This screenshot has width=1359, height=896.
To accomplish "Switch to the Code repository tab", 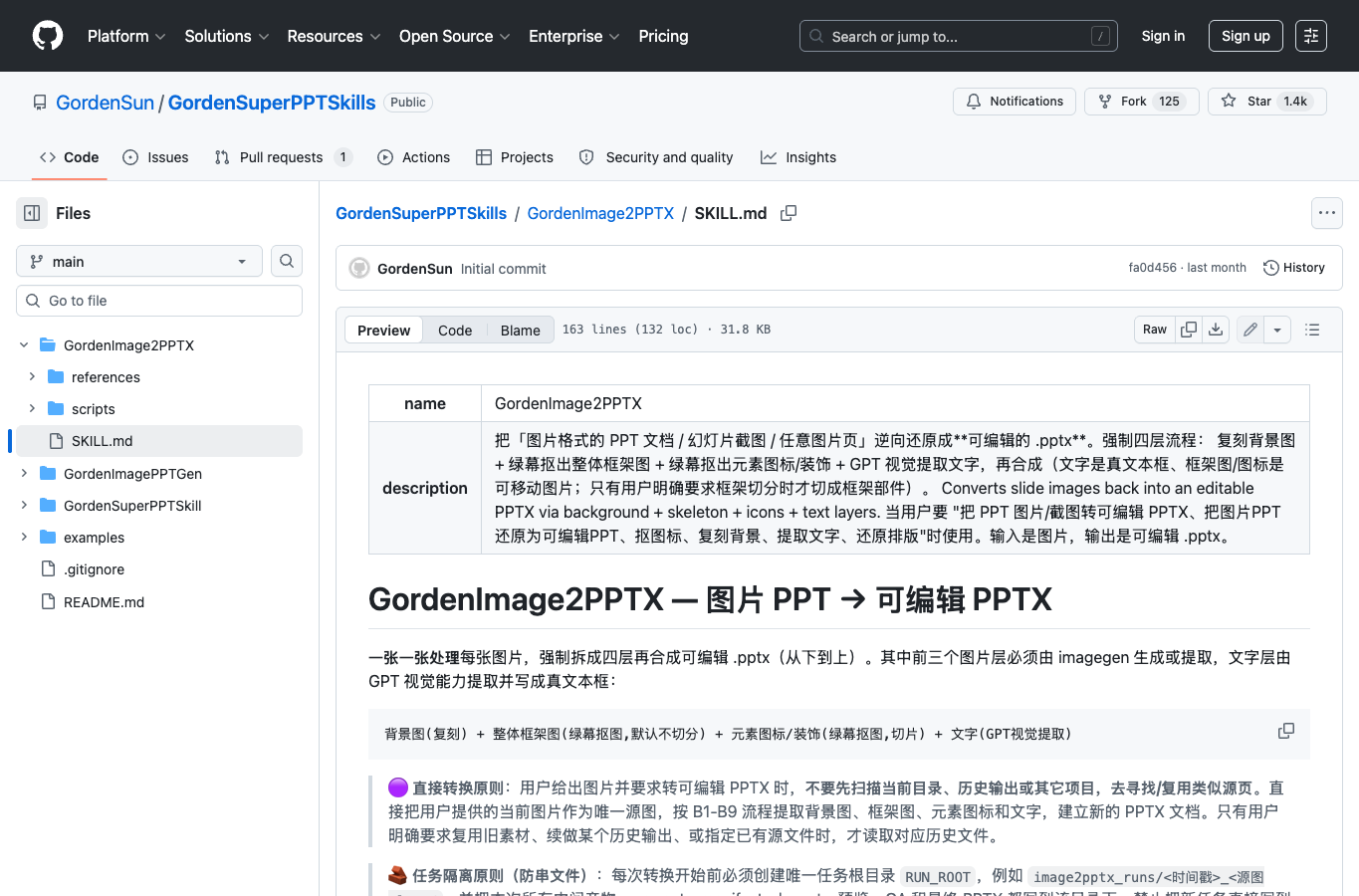I will coord(69,157).
